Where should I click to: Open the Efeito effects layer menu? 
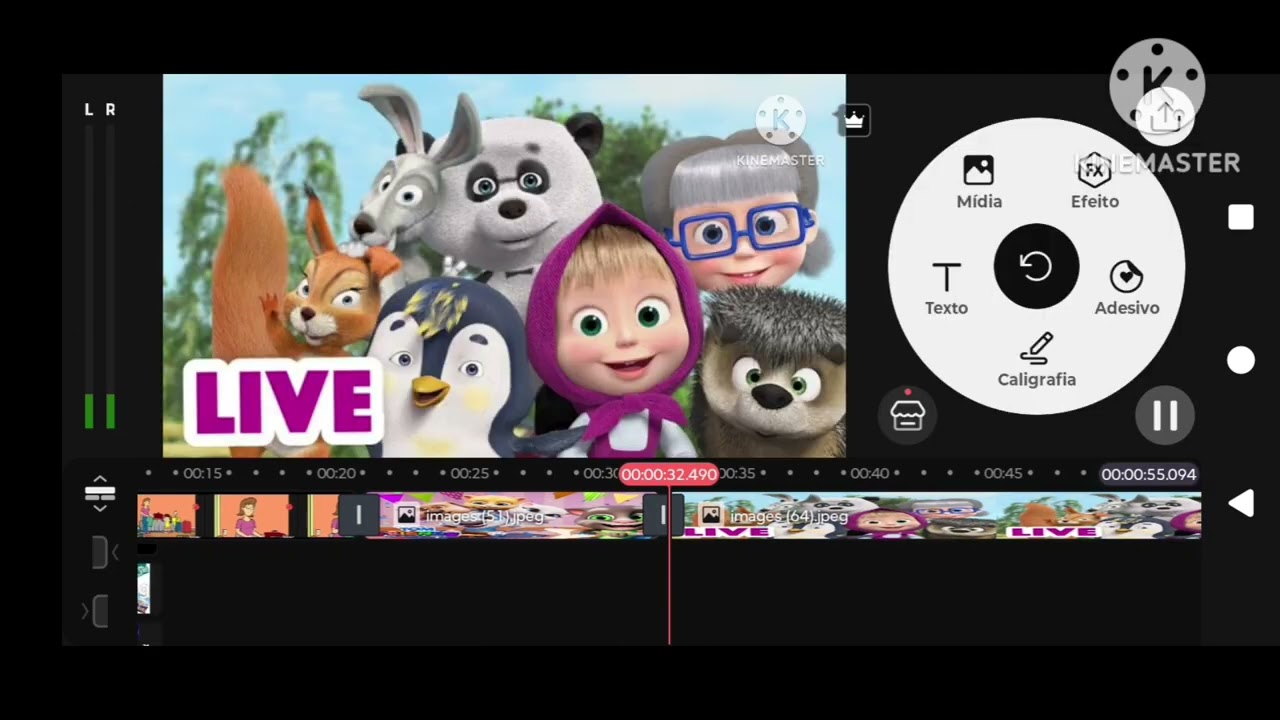coord(1095,183)
